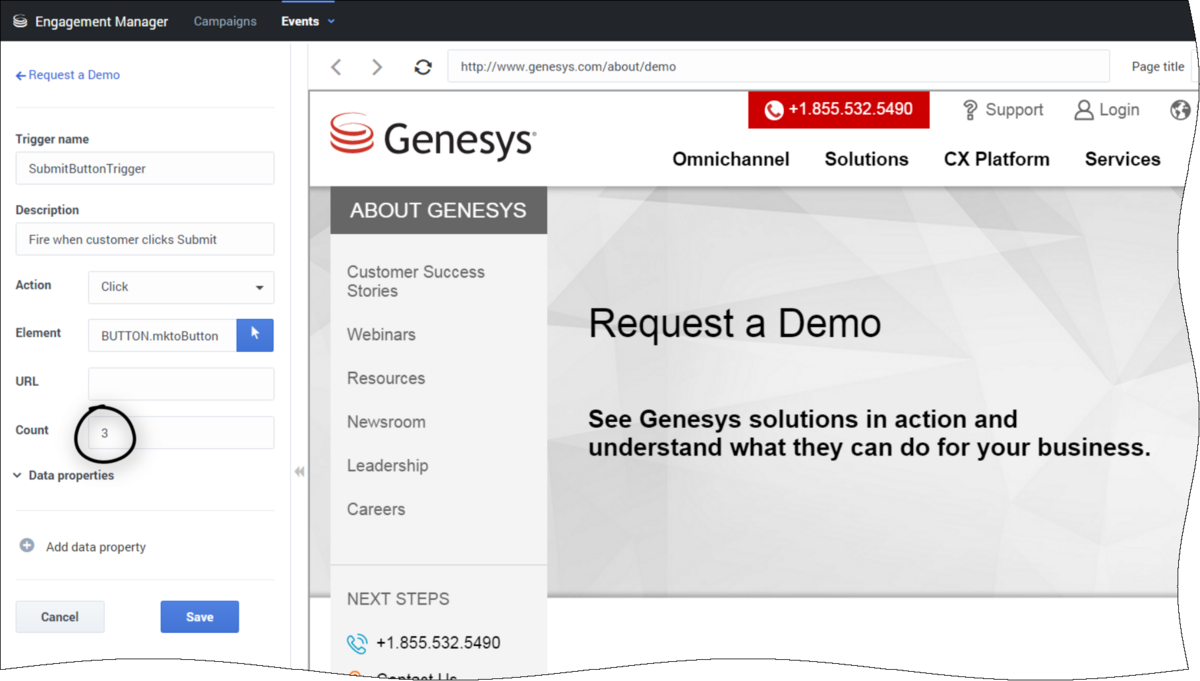Click the Request a Demo page heading

pyautogui.click(x=735, y=323)
